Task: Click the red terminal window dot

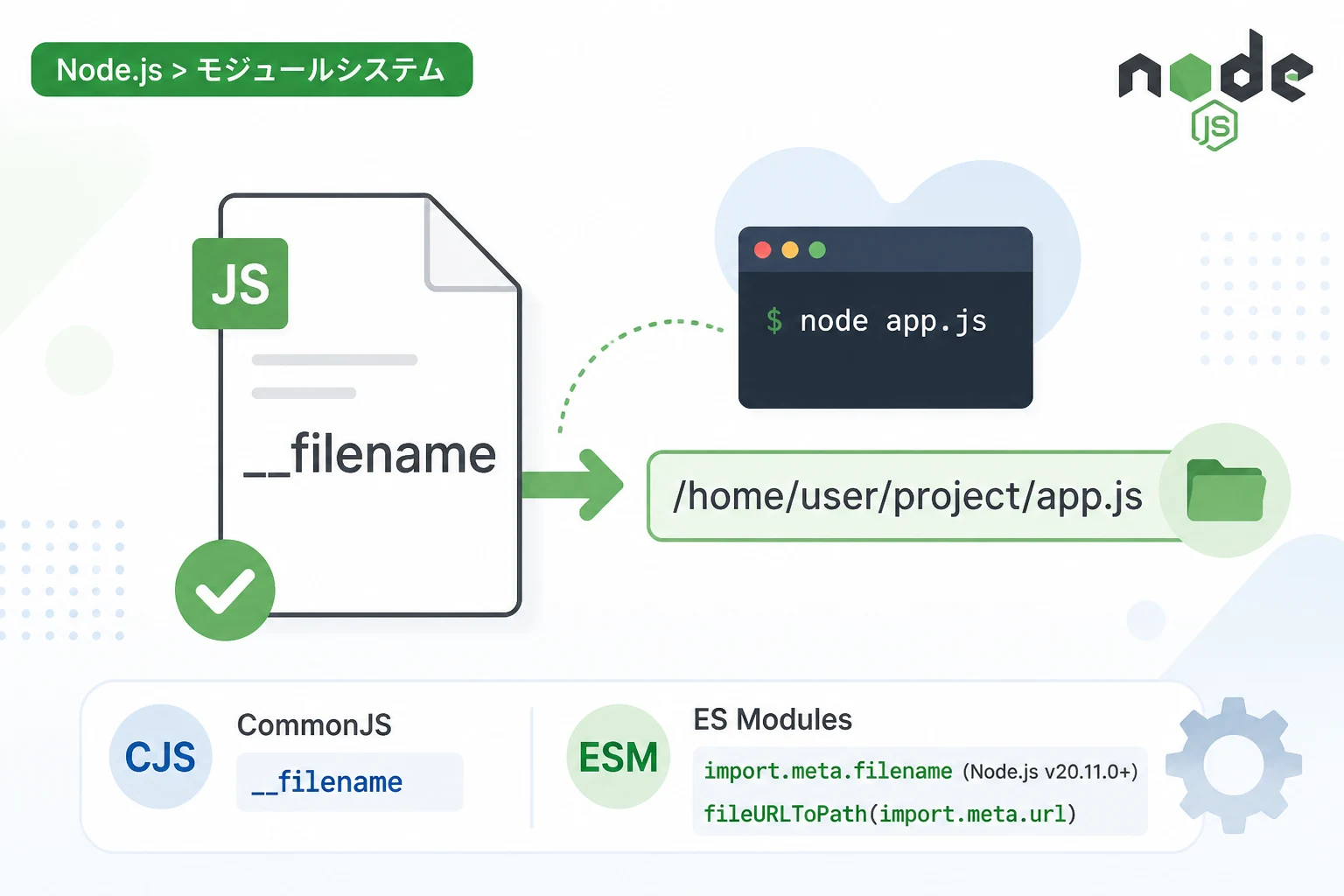Action: pos(763,250)
